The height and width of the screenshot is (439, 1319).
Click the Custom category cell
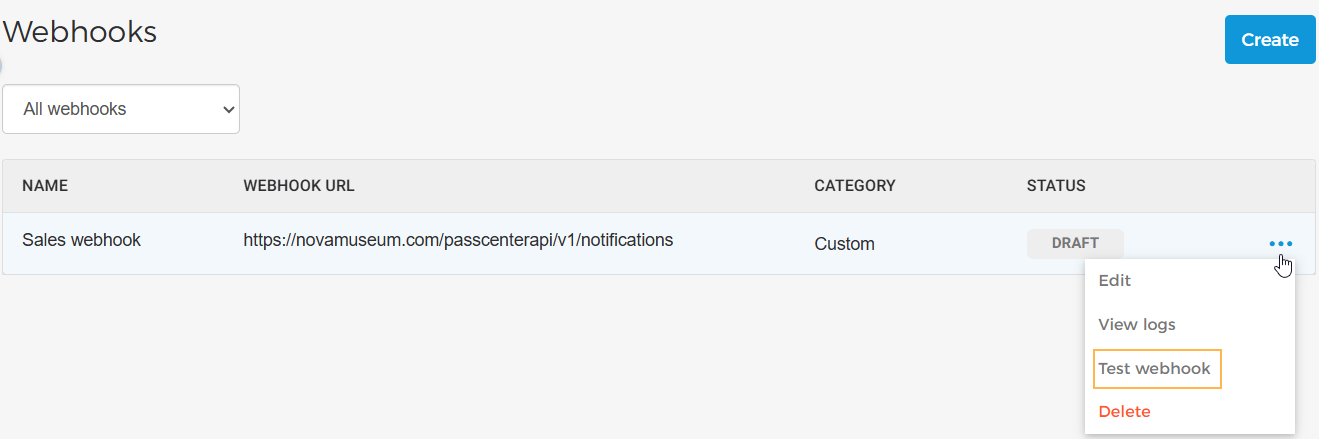coord(844,244)
